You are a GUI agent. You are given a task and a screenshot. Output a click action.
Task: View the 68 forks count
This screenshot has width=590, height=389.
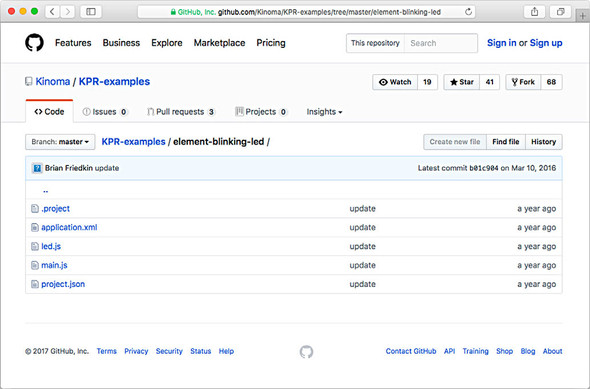coord(551,82)
